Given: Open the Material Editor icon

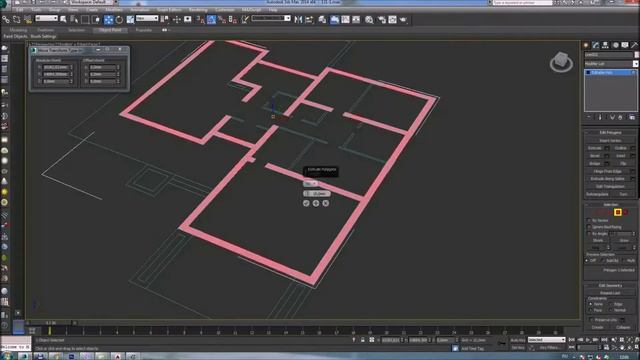Looking at the screenshot, I should [x=369, y=19].
